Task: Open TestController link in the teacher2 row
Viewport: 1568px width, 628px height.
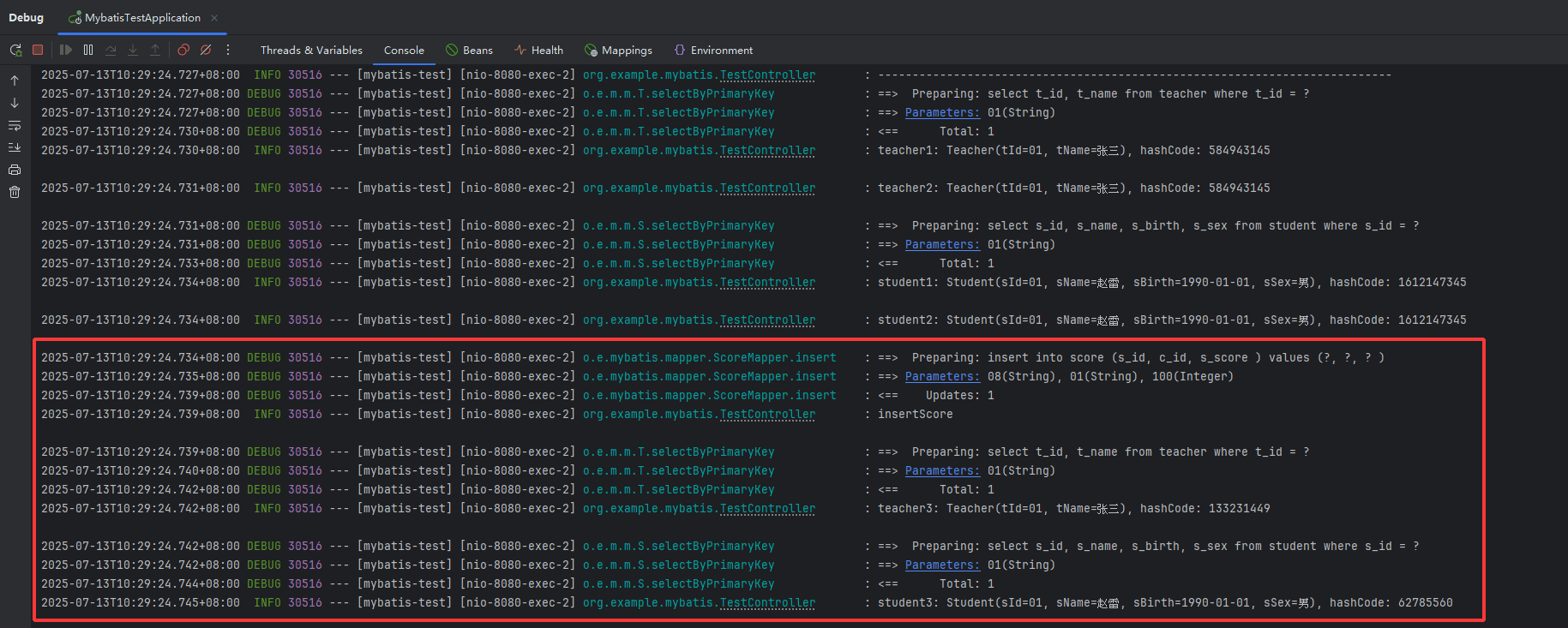Action: (x=767, y=188)
